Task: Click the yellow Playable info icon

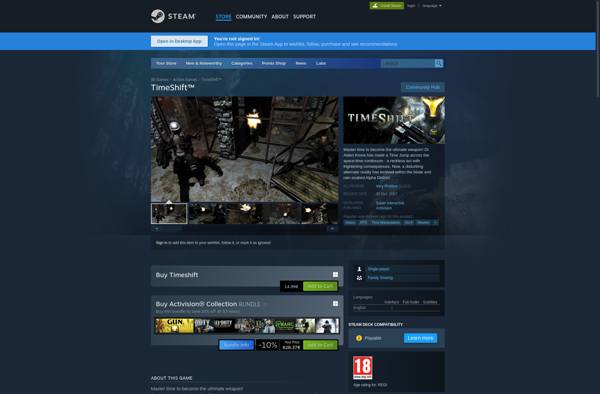Action: 359,338
